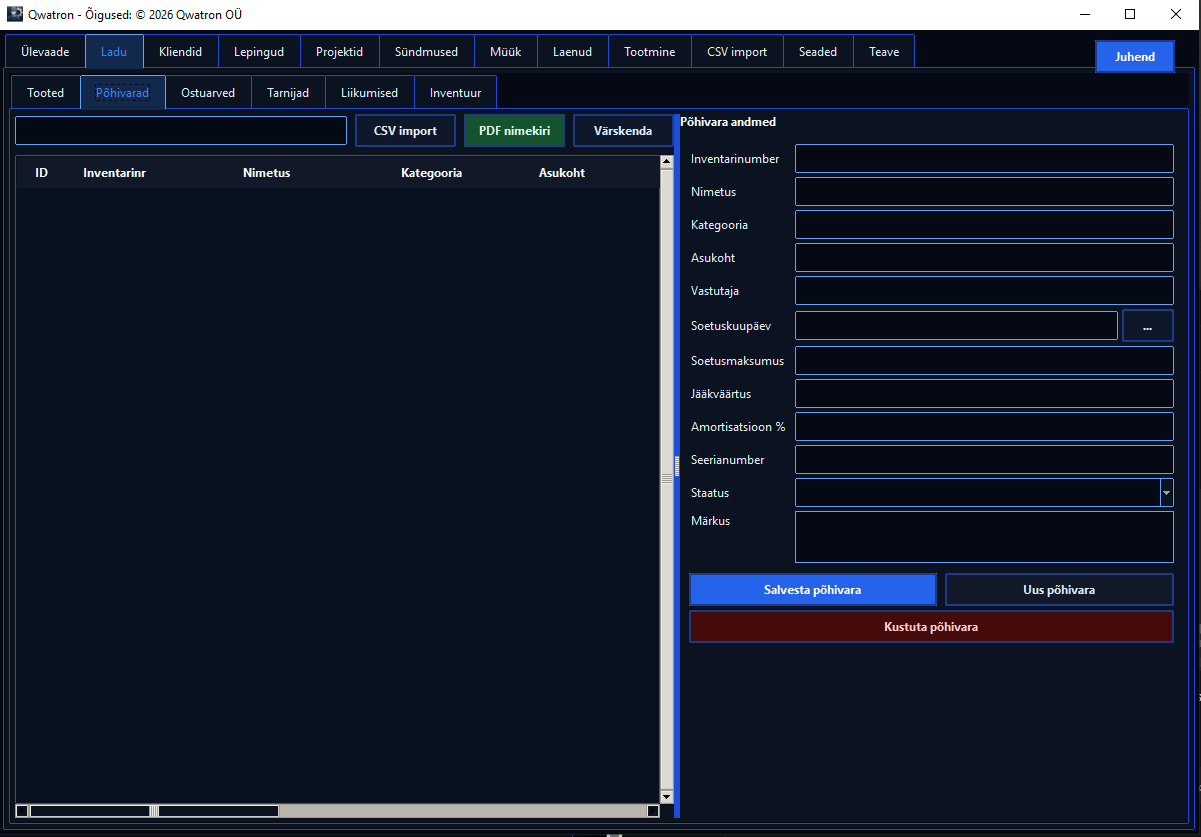Go to the Tootmine tab
This screenshot has height=837, width=1201.
[x=649, y=52]
